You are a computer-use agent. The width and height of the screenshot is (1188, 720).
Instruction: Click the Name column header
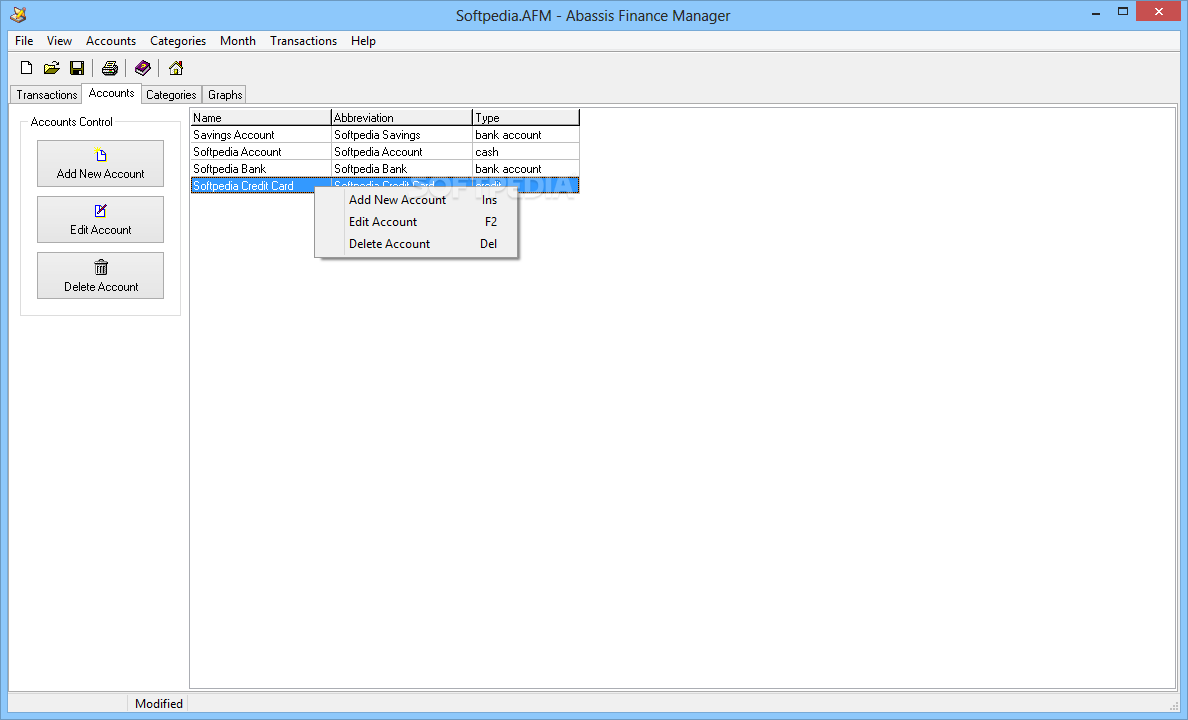tap(261, 117)
